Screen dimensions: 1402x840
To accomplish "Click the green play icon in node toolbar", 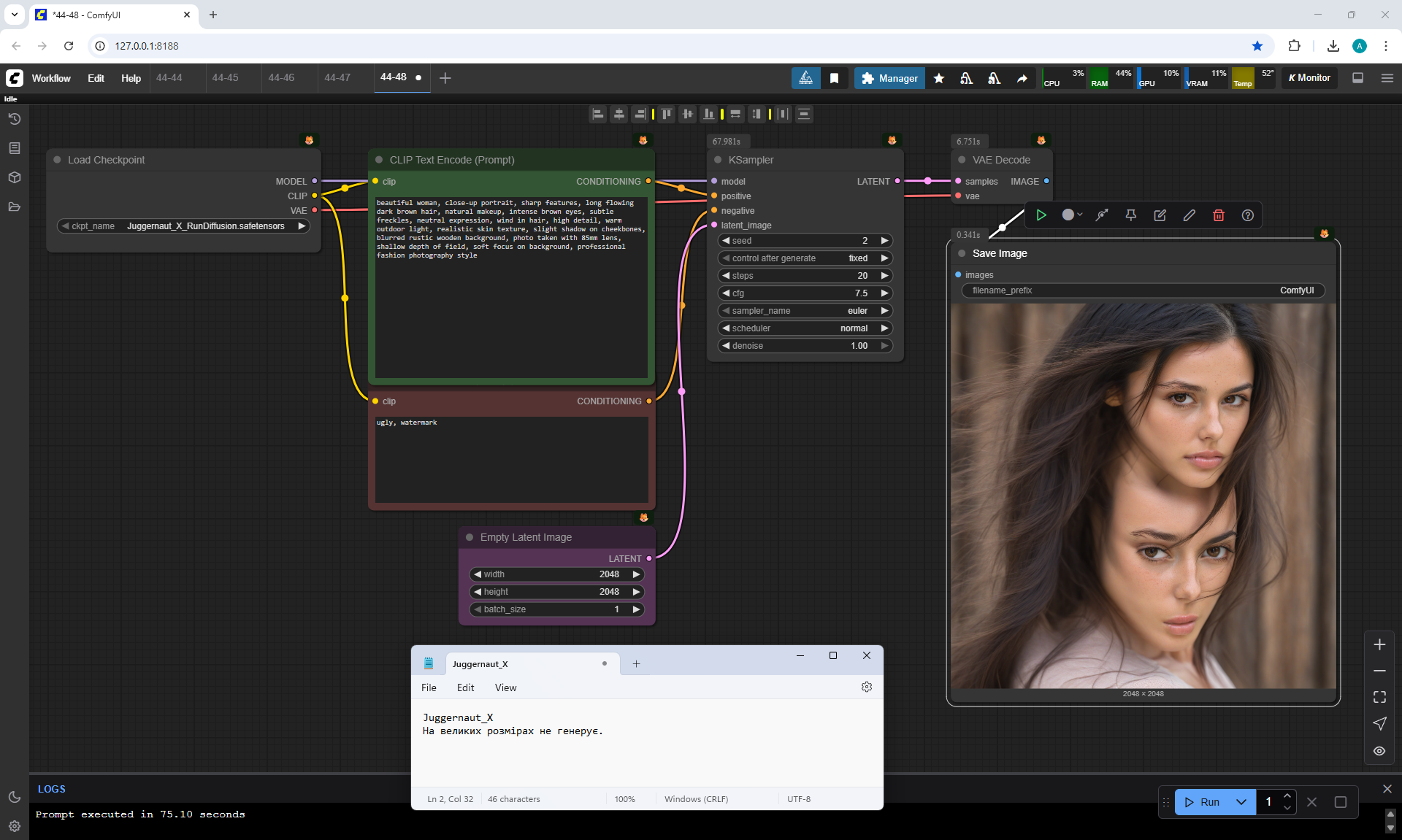I will 1041,215.
